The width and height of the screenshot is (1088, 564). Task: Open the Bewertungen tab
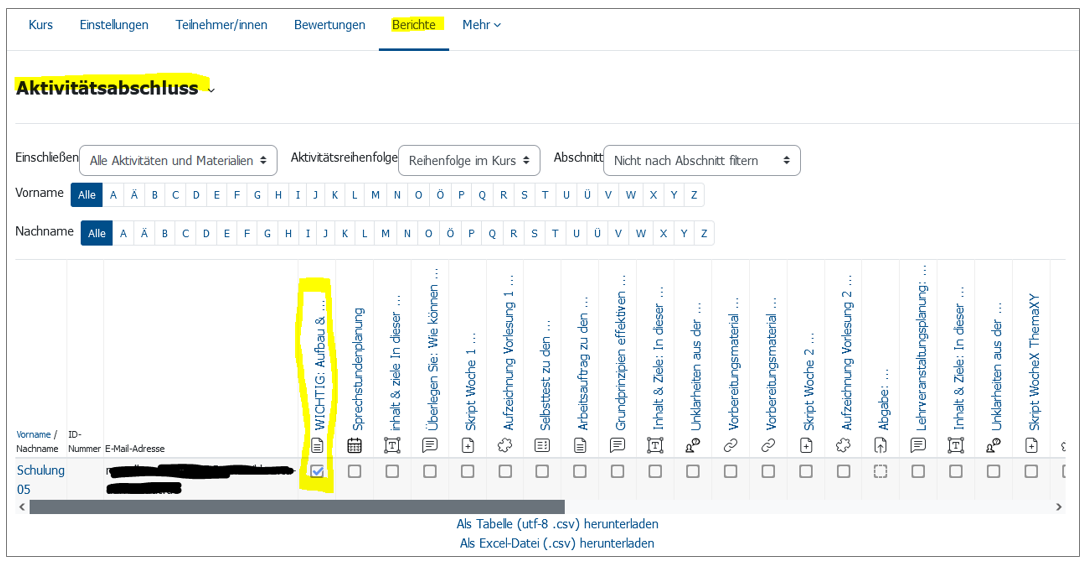click(330, 25)
